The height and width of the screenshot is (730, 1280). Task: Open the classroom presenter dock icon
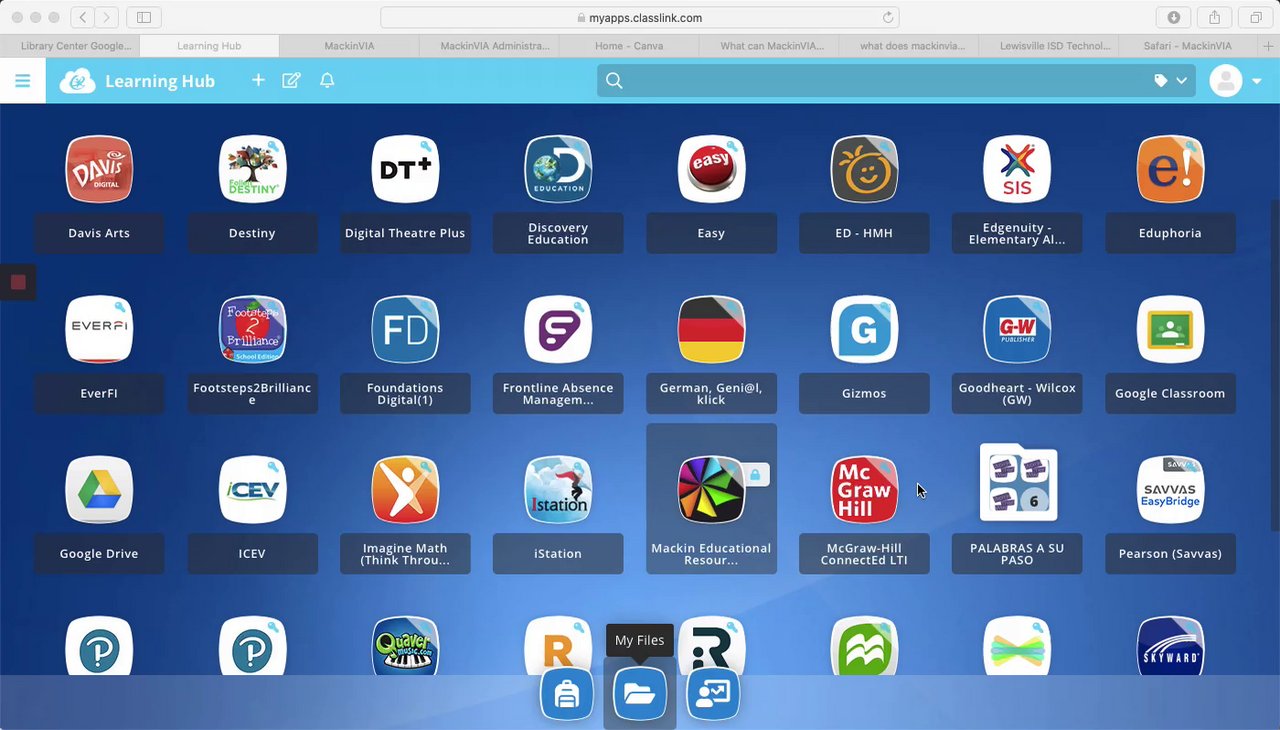pos(713,694)
